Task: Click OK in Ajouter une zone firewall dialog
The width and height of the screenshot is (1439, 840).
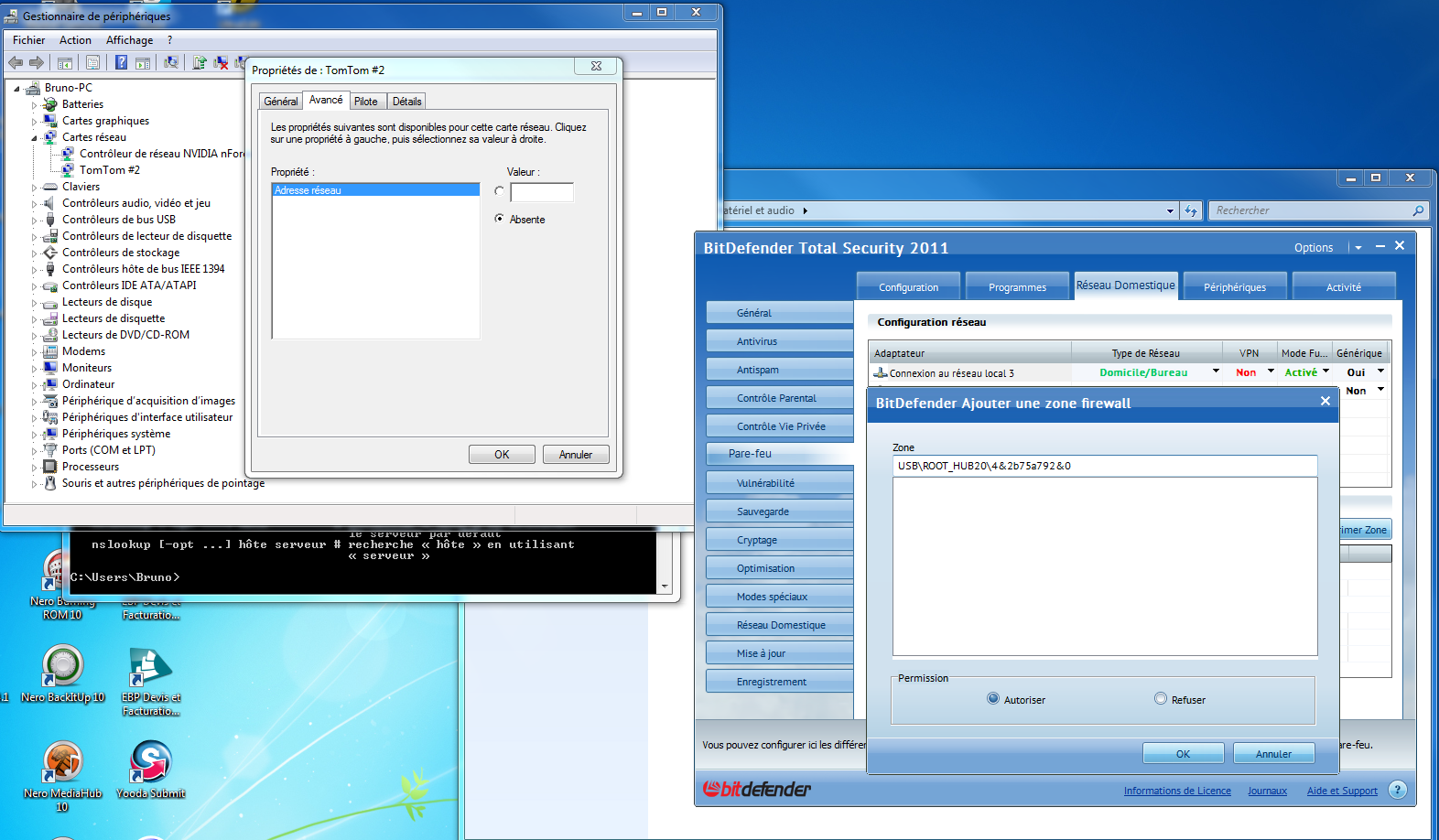Action: click(1183, 753)
